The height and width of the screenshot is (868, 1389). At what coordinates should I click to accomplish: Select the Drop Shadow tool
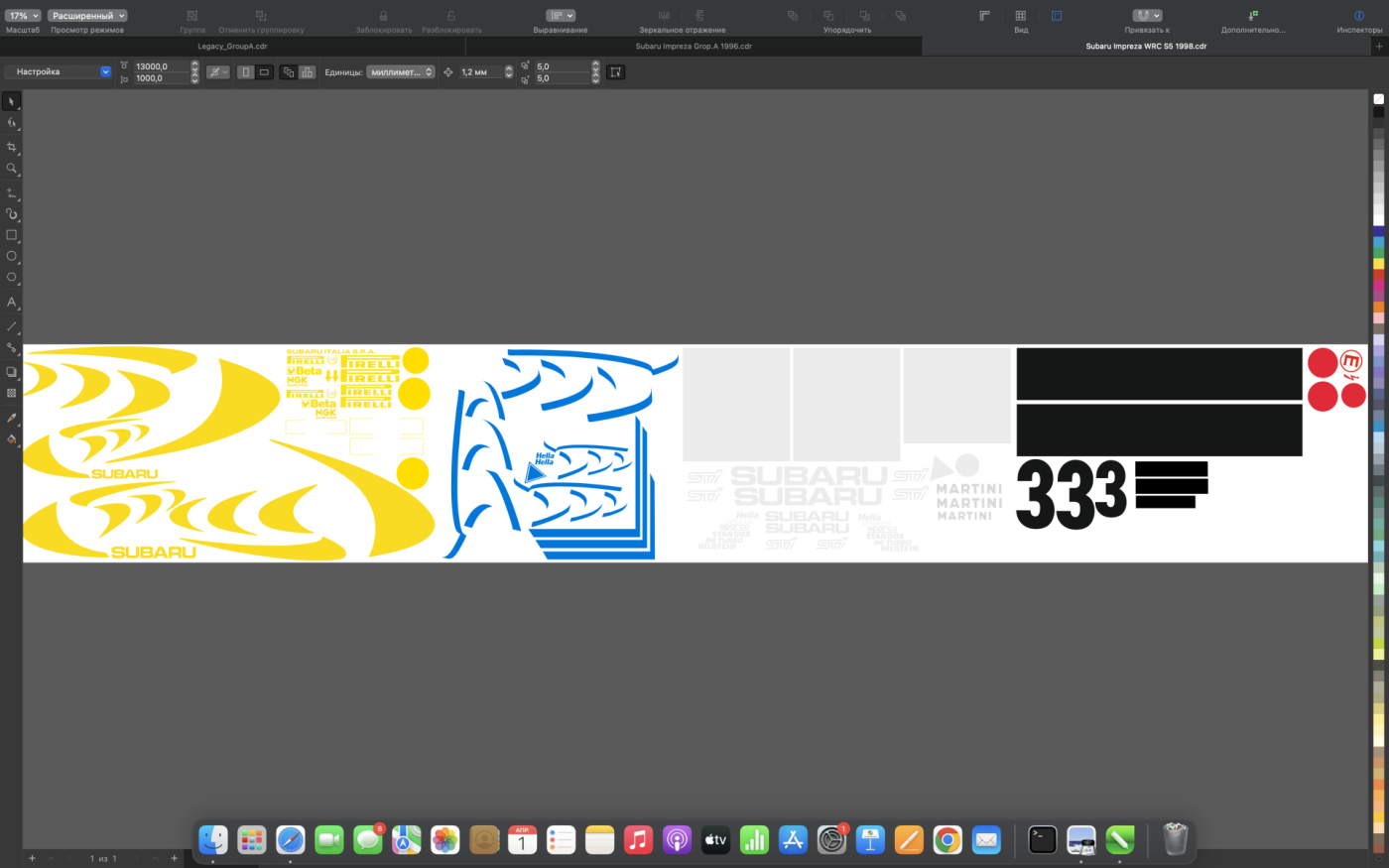[x=12, y=372]
